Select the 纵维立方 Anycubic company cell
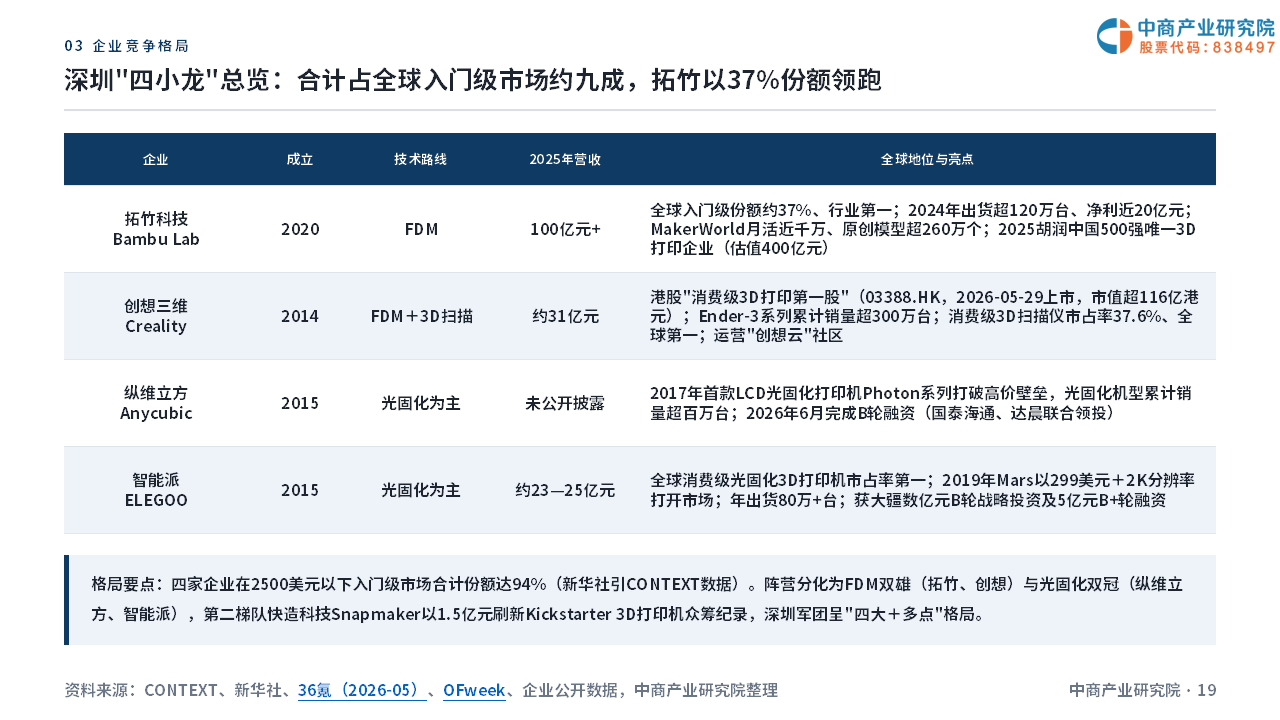The width and height of the screenshot is (1280, 720). [x=156, y=403]
